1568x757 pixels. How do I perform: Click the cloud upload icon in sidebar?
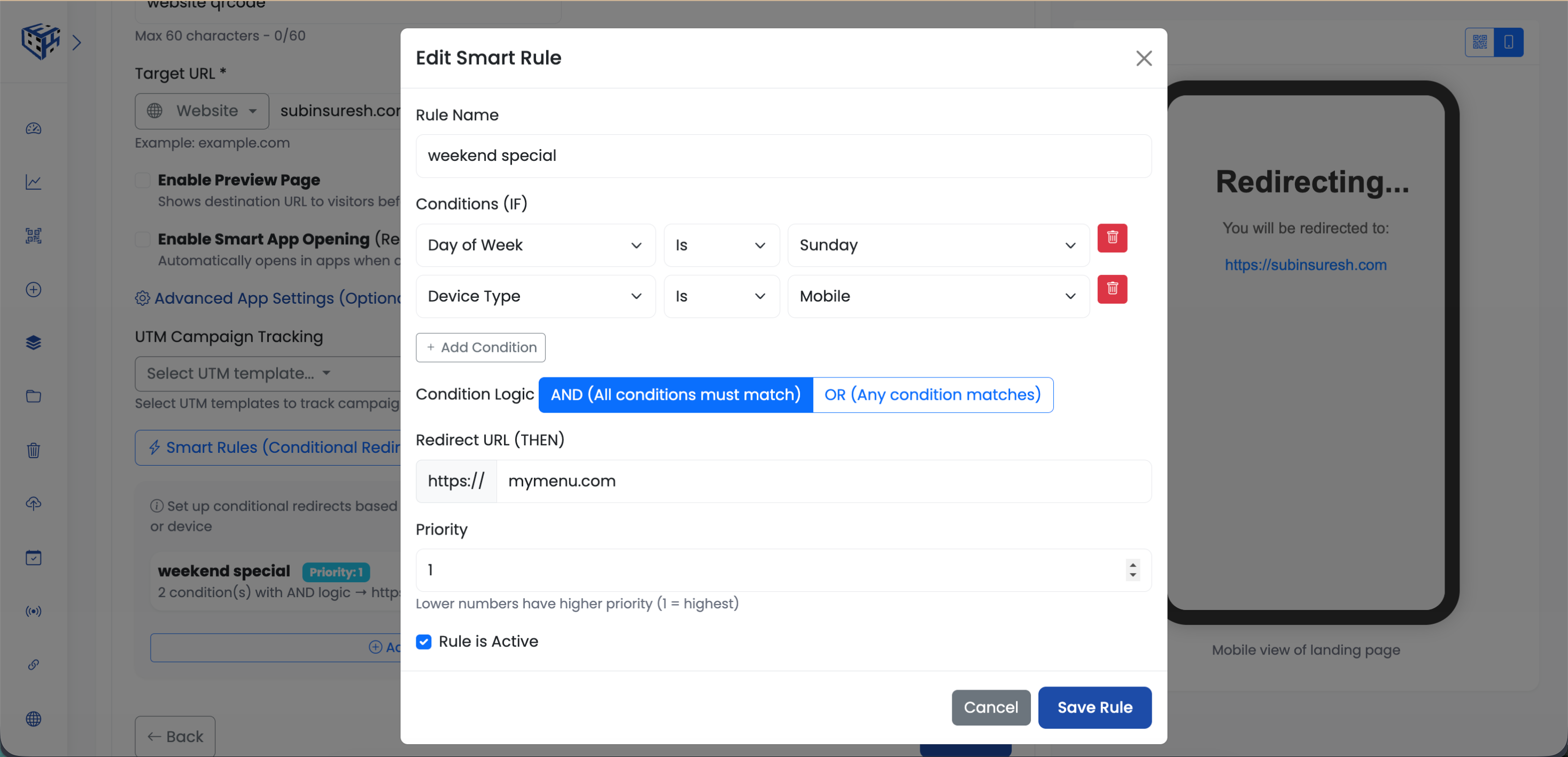34,504
